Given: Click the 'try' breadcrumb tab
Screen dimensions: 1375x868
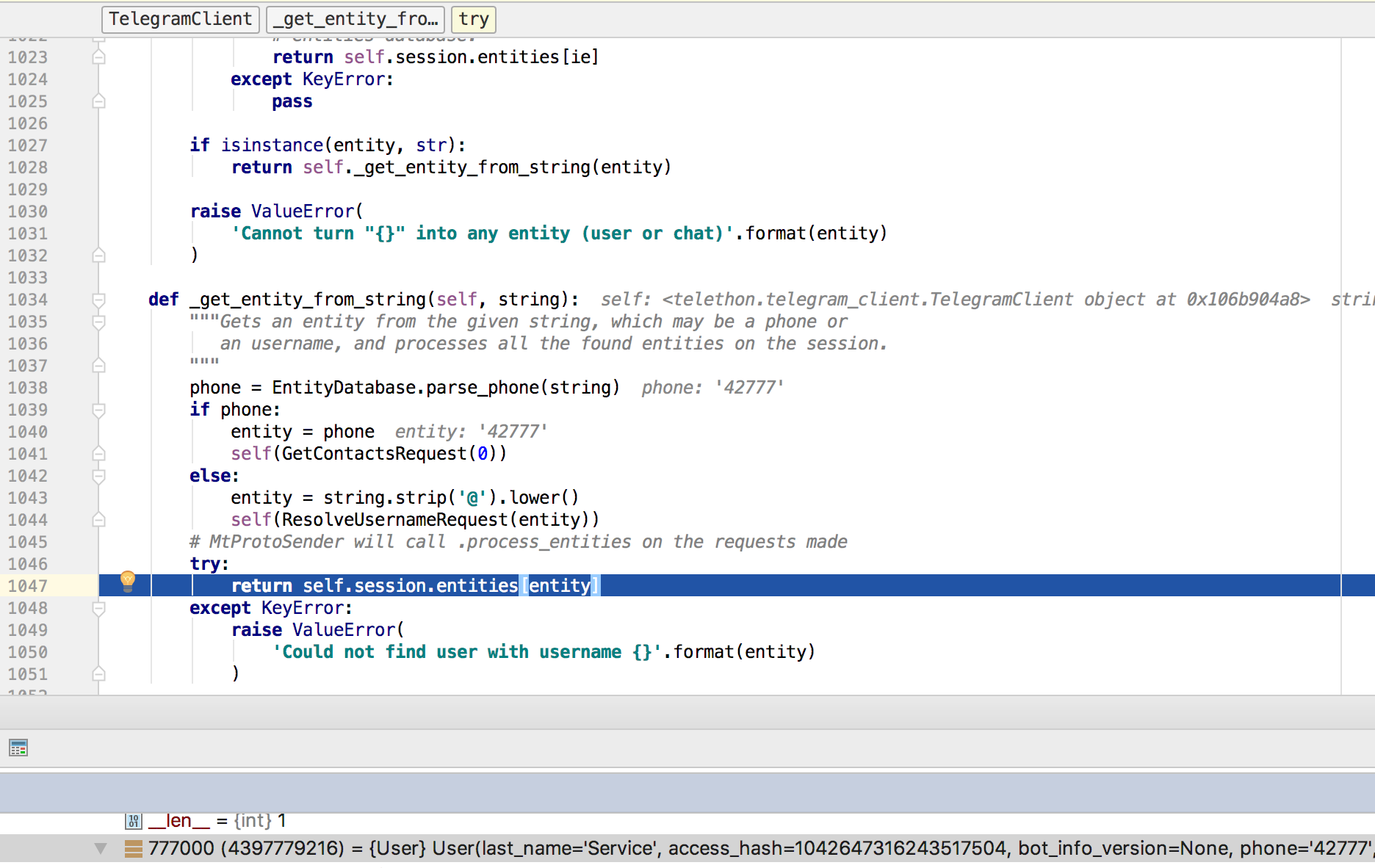Looking at the screenshot, I should click(473, 19).
